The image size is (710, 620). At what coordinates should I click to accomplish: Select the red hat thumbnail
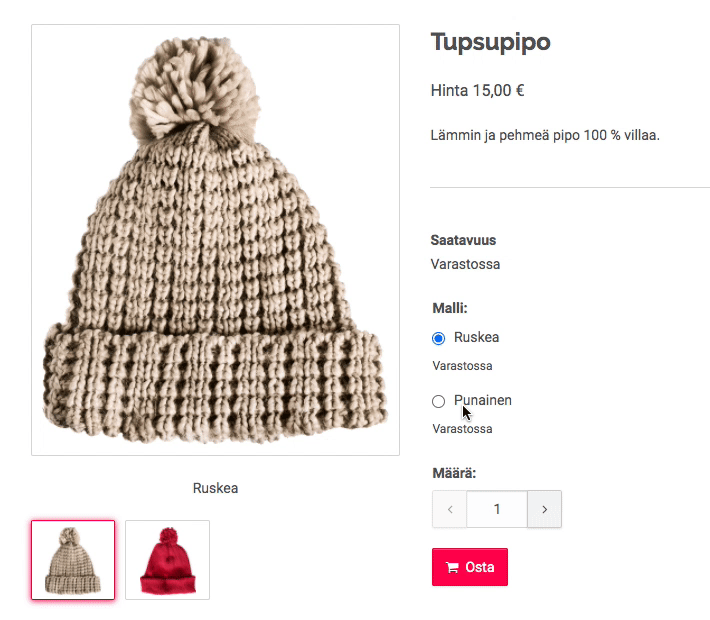click(168, 560)
